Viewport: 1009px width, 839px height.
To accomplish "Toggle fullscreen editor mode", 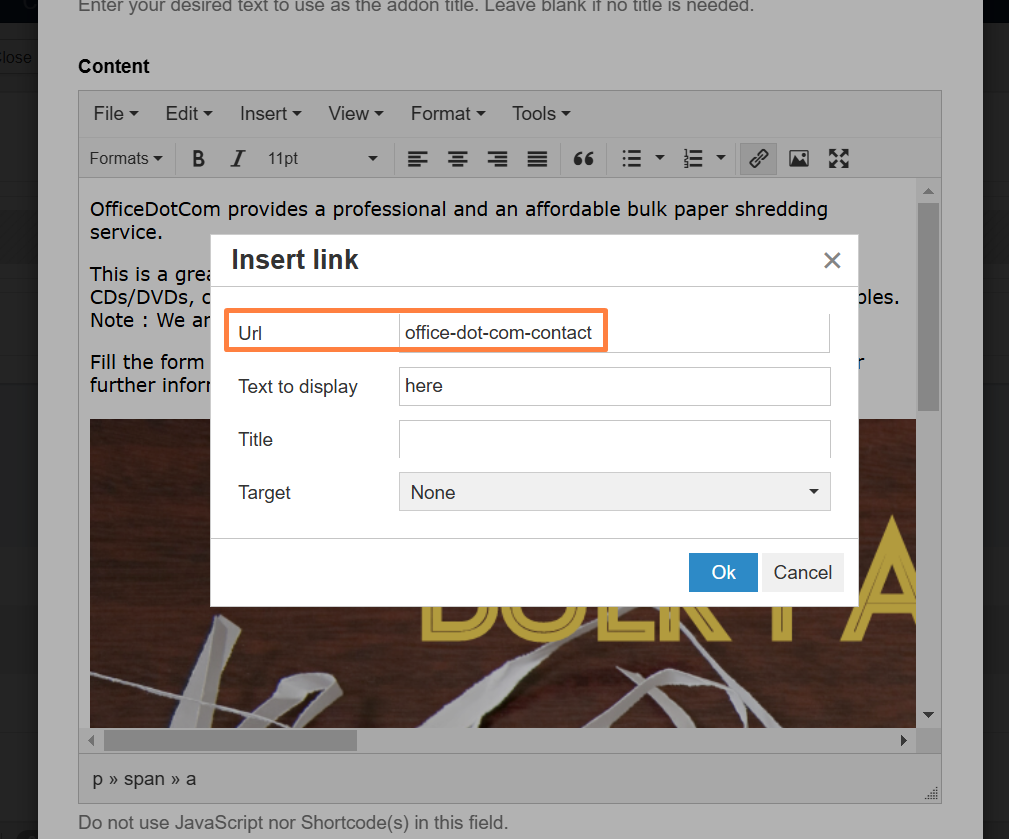I will point(838,158).
